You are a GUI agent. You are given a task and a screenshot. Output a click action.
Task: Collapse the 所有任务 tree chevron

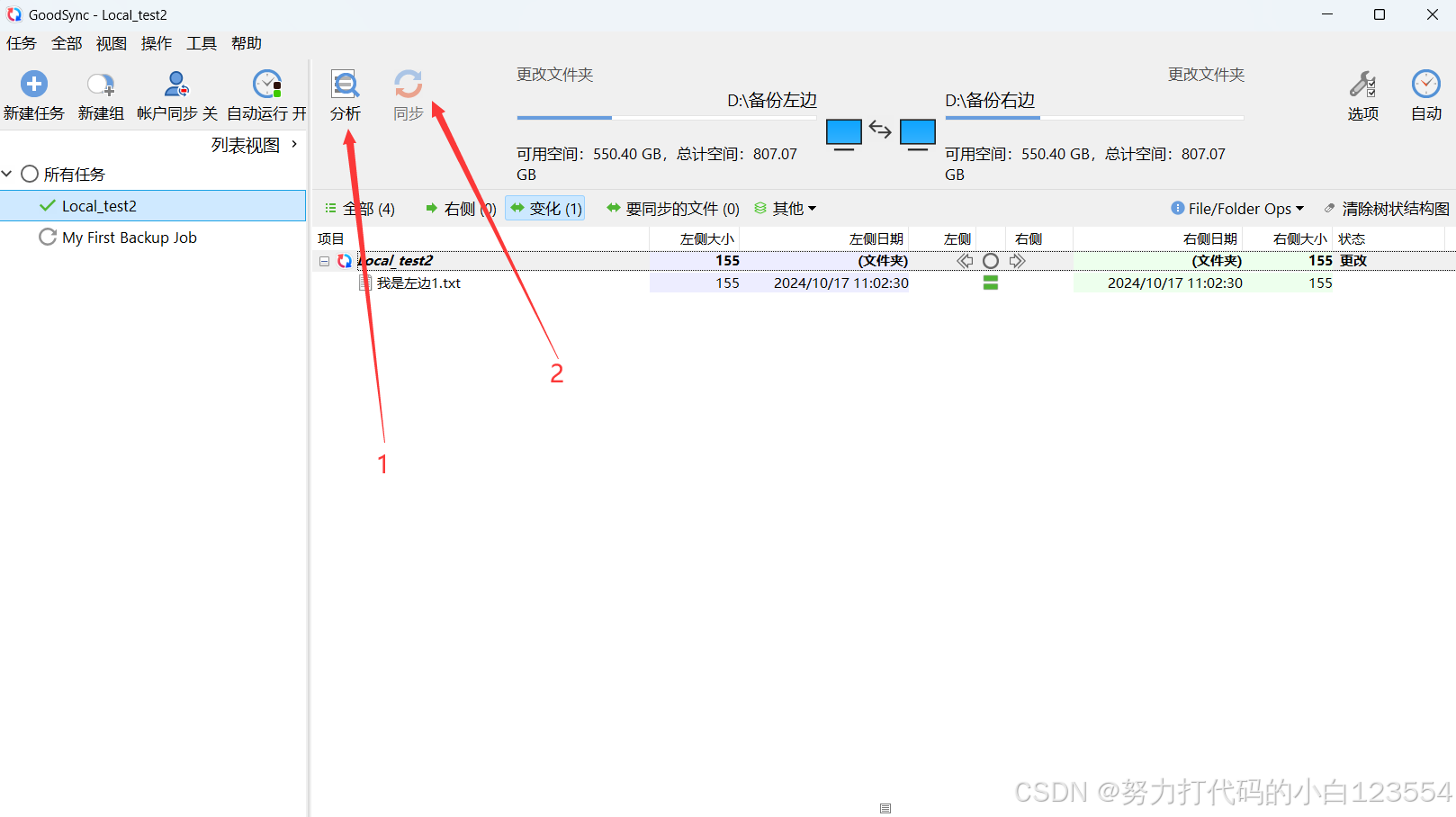[x=7, y=174]
